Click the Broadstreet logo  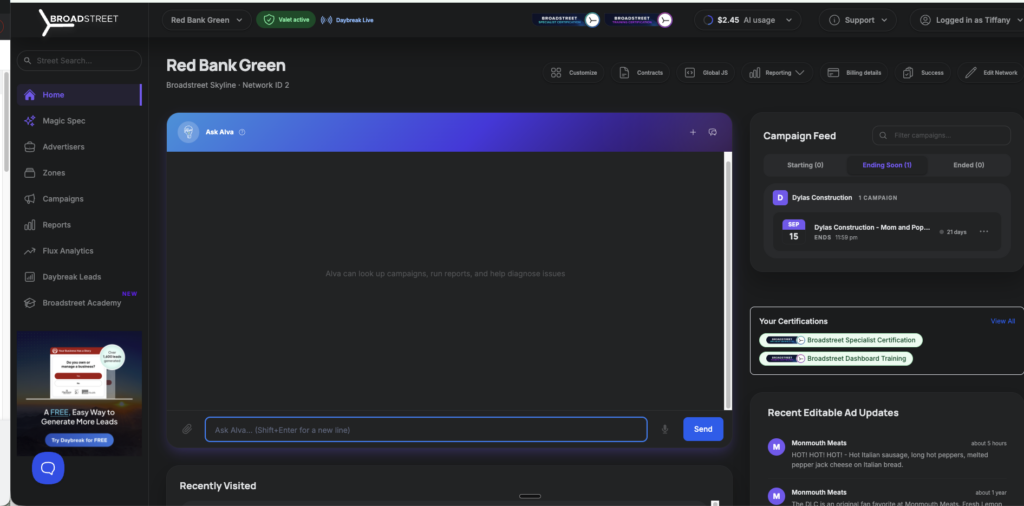click(x=78, y=22)
